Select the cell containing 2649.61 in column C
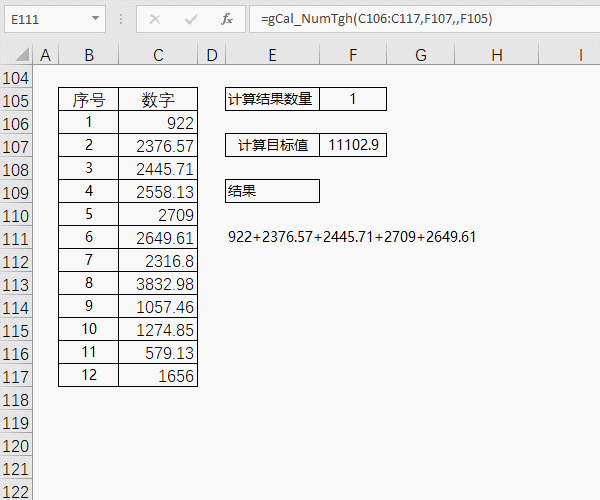Viewport: 600px width, 500px height. (158, 237)
